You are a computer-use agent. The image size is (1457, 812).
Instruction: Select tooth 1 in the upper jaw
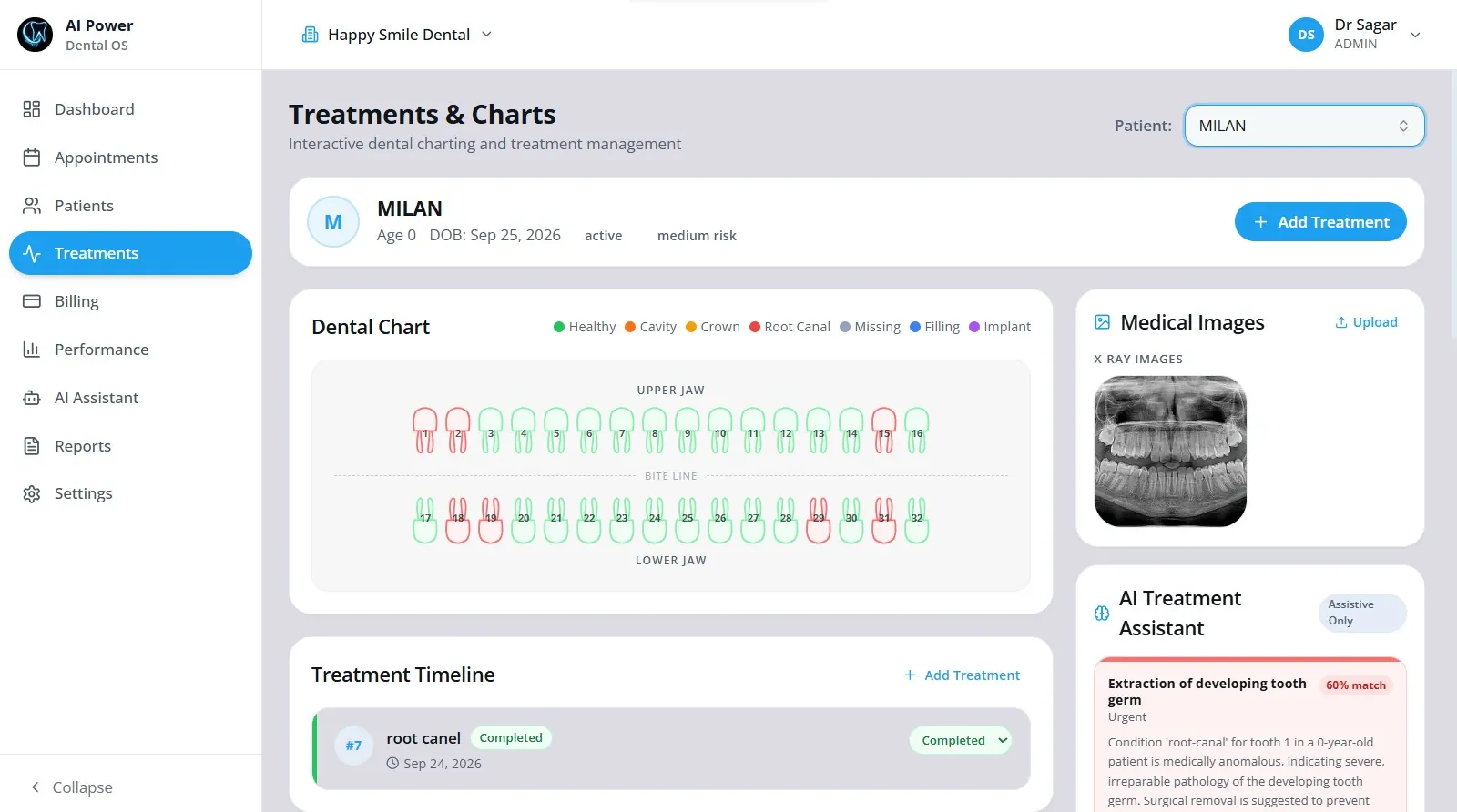[425, 431]
